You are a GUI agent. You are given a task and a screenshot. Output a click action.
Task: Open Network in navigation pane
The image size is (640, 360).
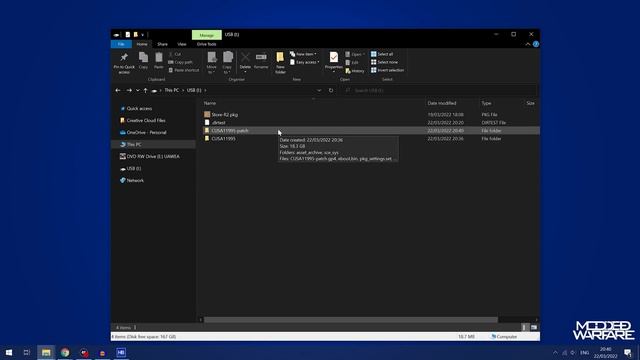coord(135,180)
